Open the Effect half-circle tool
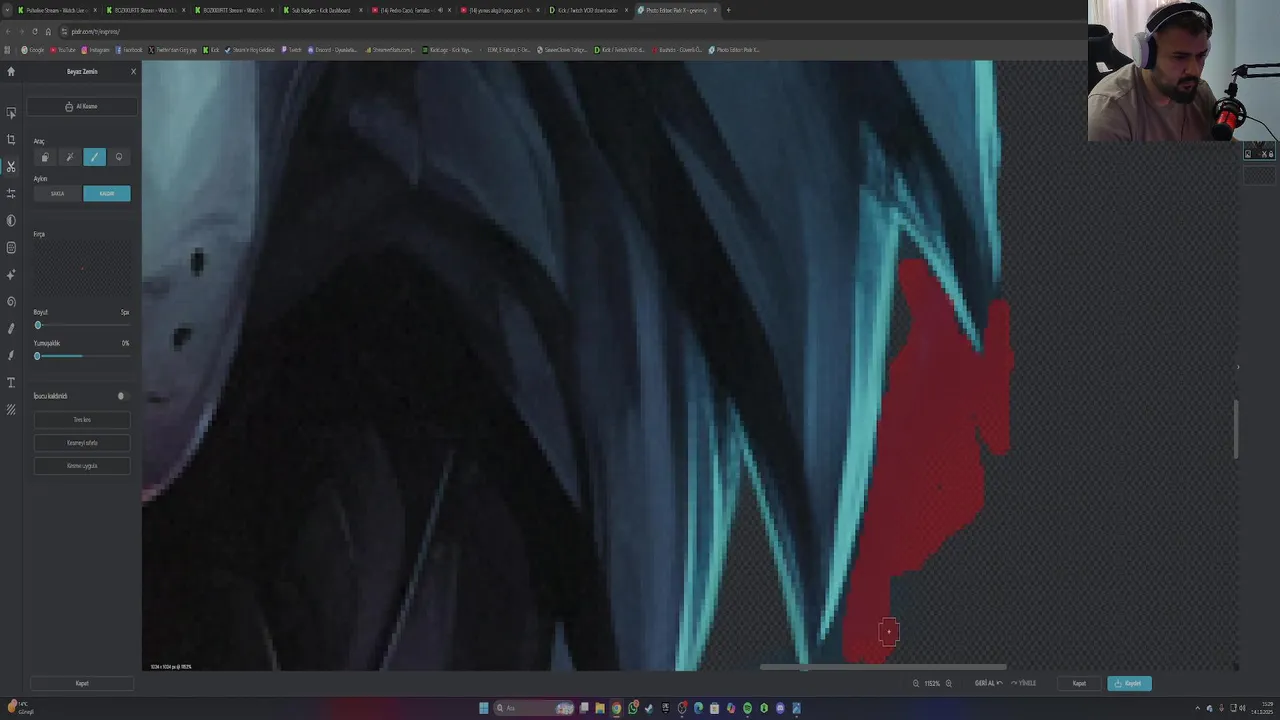1280x720 pixels. click(11, 220)
